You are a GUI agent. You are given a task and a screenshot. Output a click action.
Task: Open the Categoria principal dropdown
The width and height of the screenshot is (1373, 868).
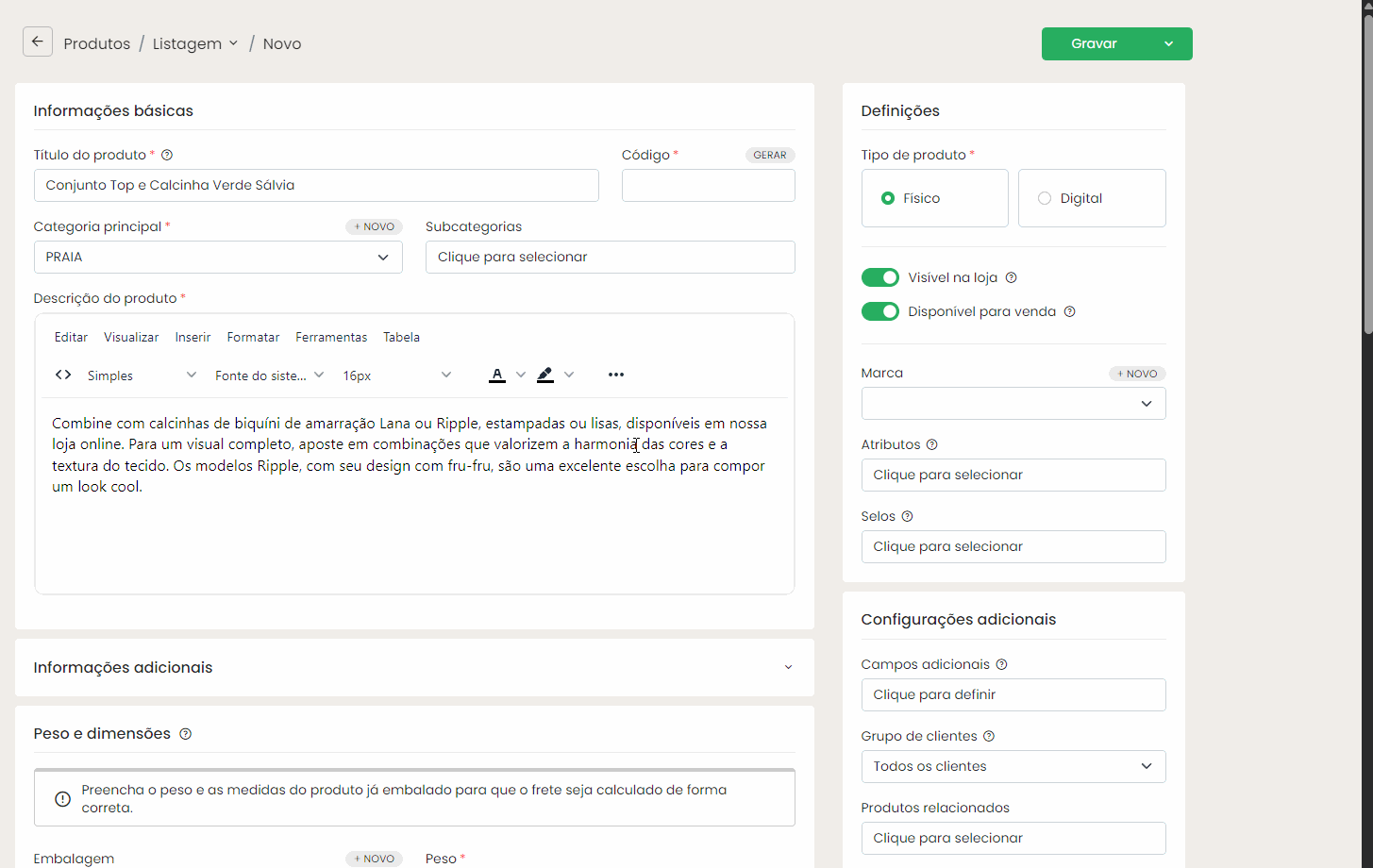click(x=218, y=258)
